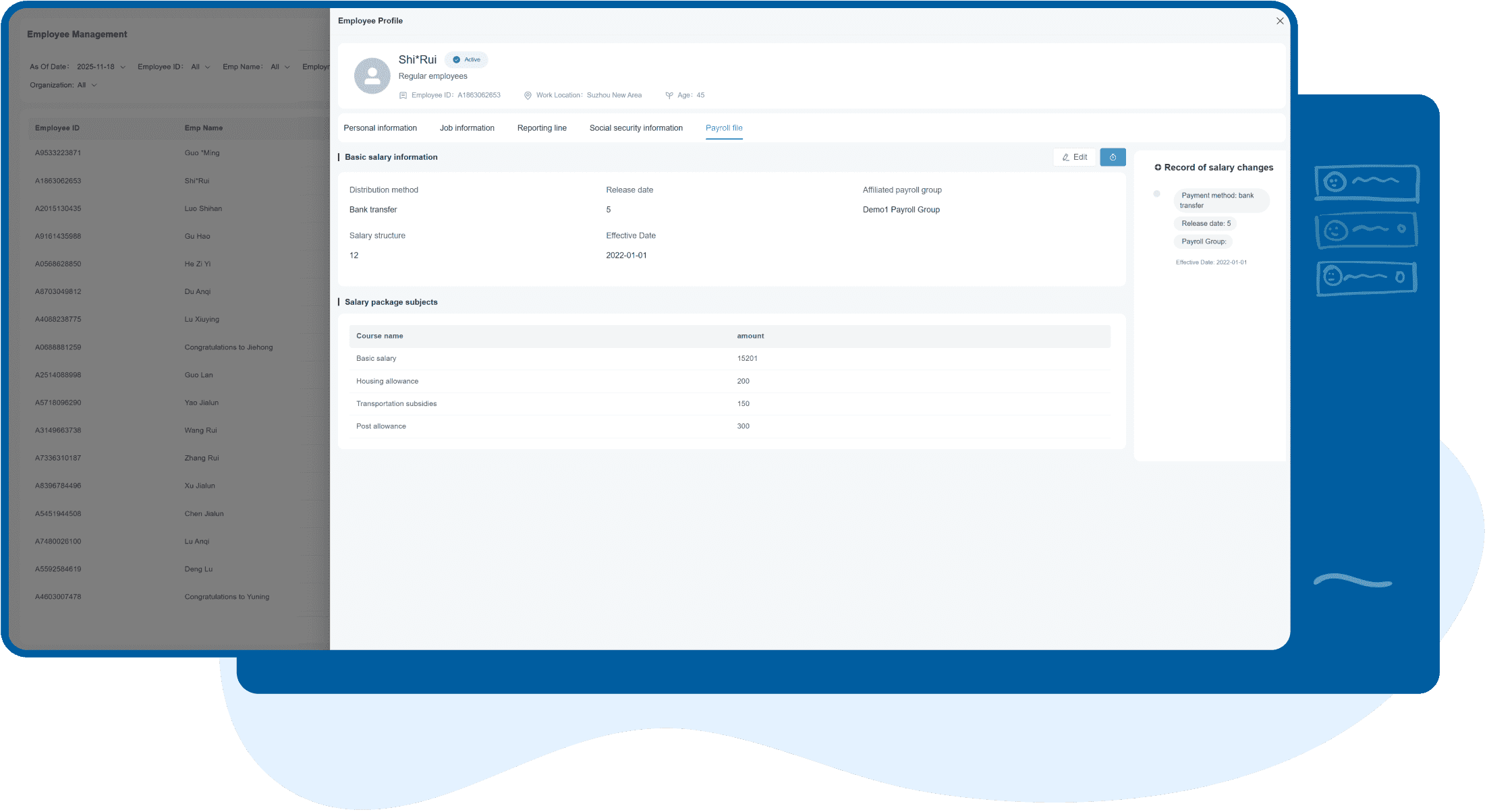Click the age icon next to Age 45
The height and width of the screenshot is (812, 1487).
click(669, 95)
